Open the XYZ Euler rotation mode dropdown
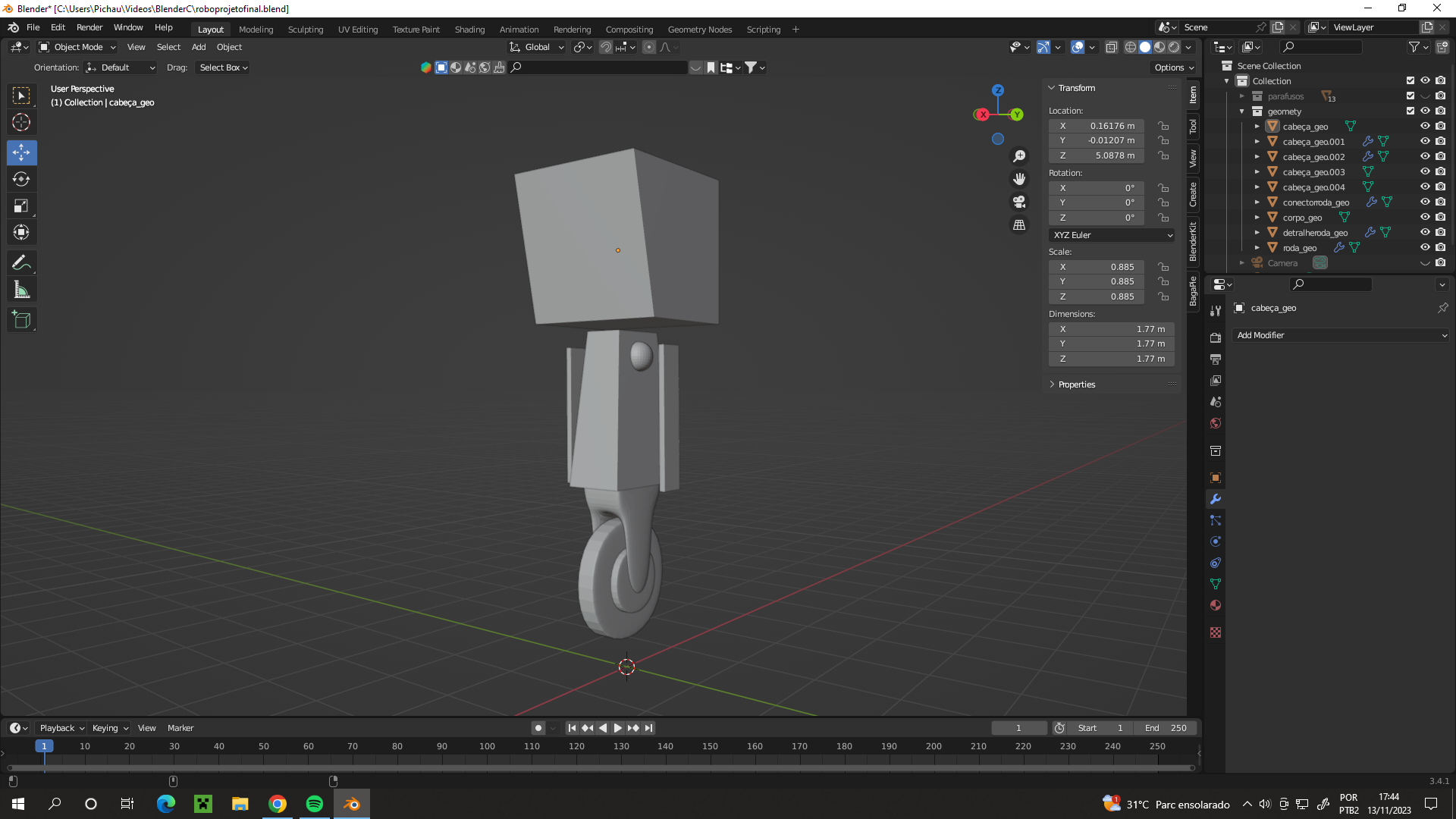This screenshot has width=1456, height=819. pos(1112,235)
